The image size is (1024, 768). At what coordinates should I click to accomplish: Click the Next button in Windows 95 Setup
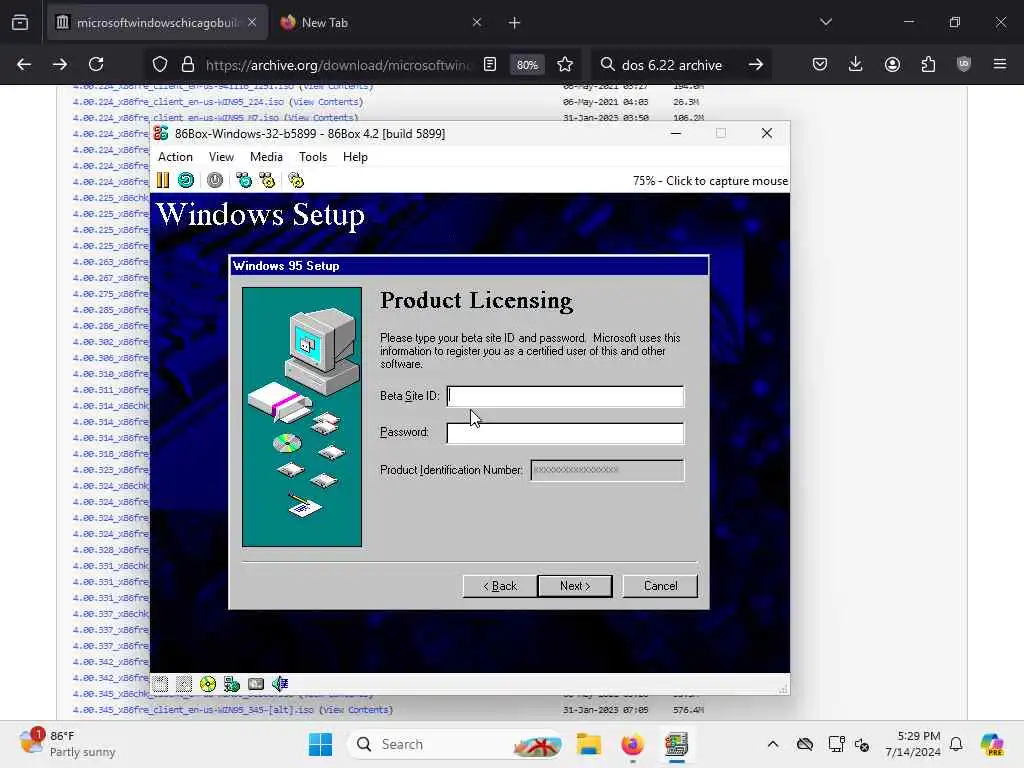point(575,586)
